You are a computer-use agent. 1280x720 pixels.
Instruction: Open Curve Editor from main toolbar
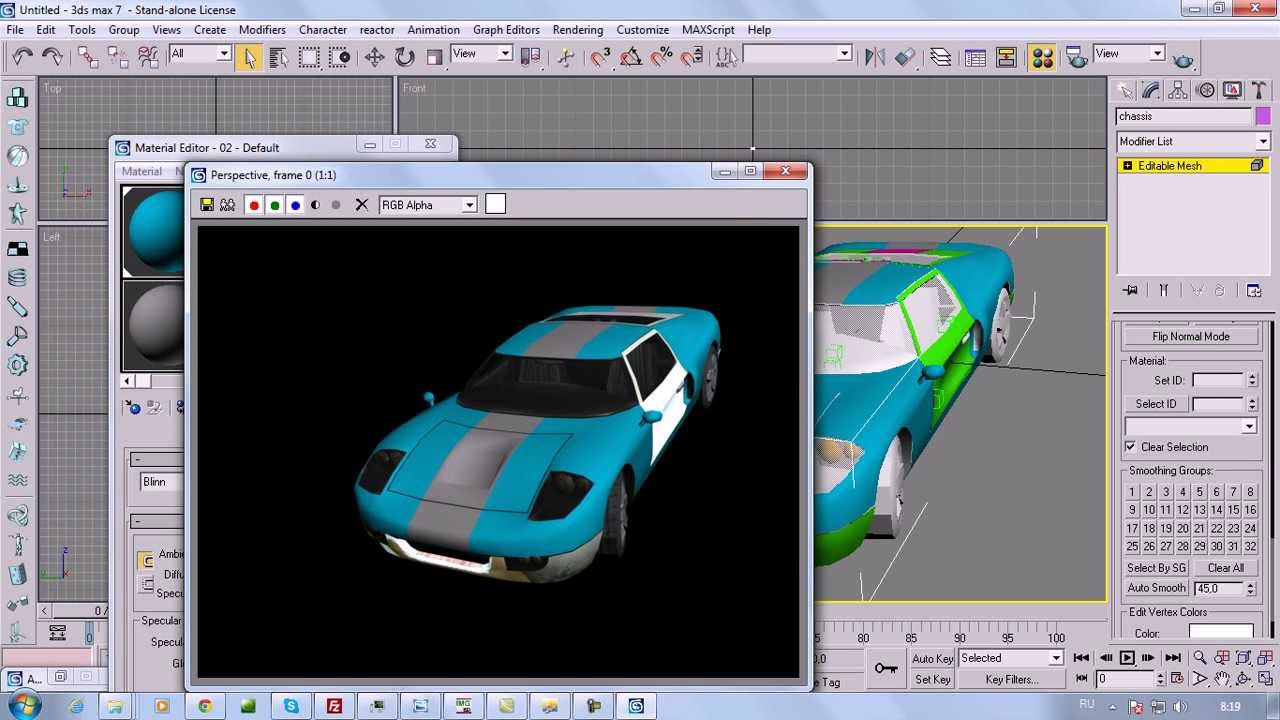(x=975, y=57)
